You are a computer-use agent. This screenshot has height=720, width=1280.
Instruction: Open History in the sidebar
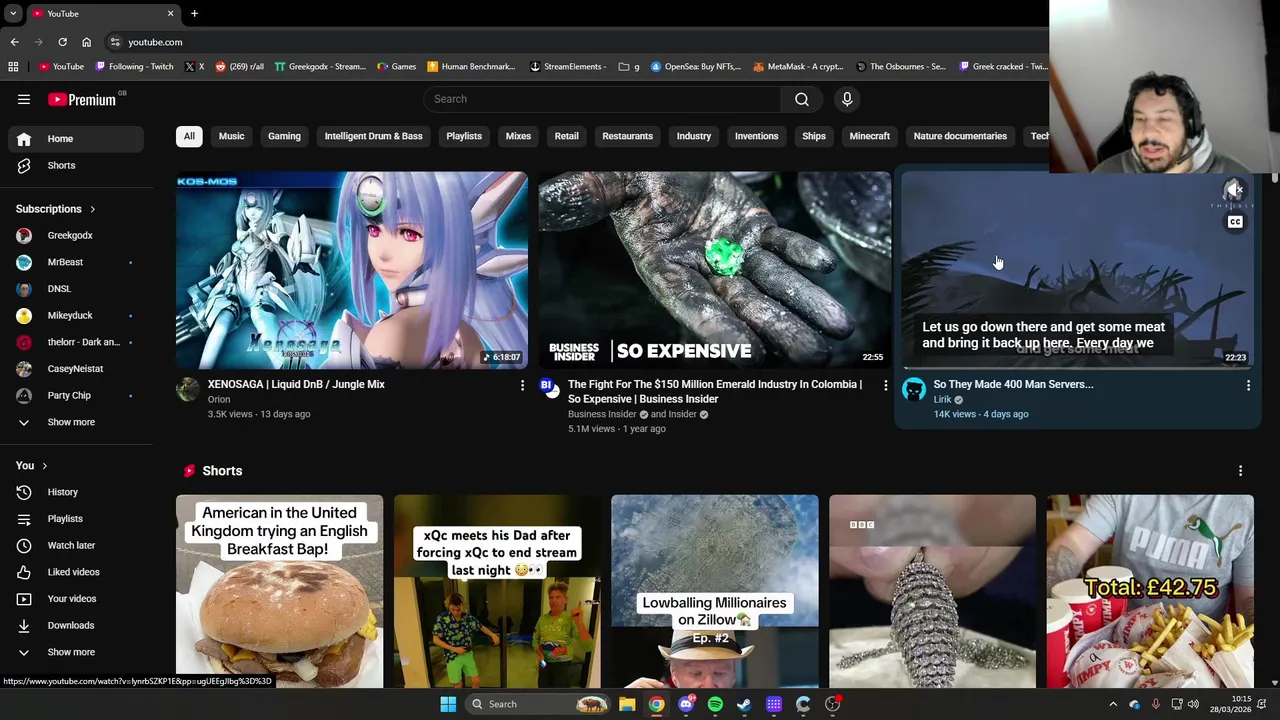tap(76, 492)
